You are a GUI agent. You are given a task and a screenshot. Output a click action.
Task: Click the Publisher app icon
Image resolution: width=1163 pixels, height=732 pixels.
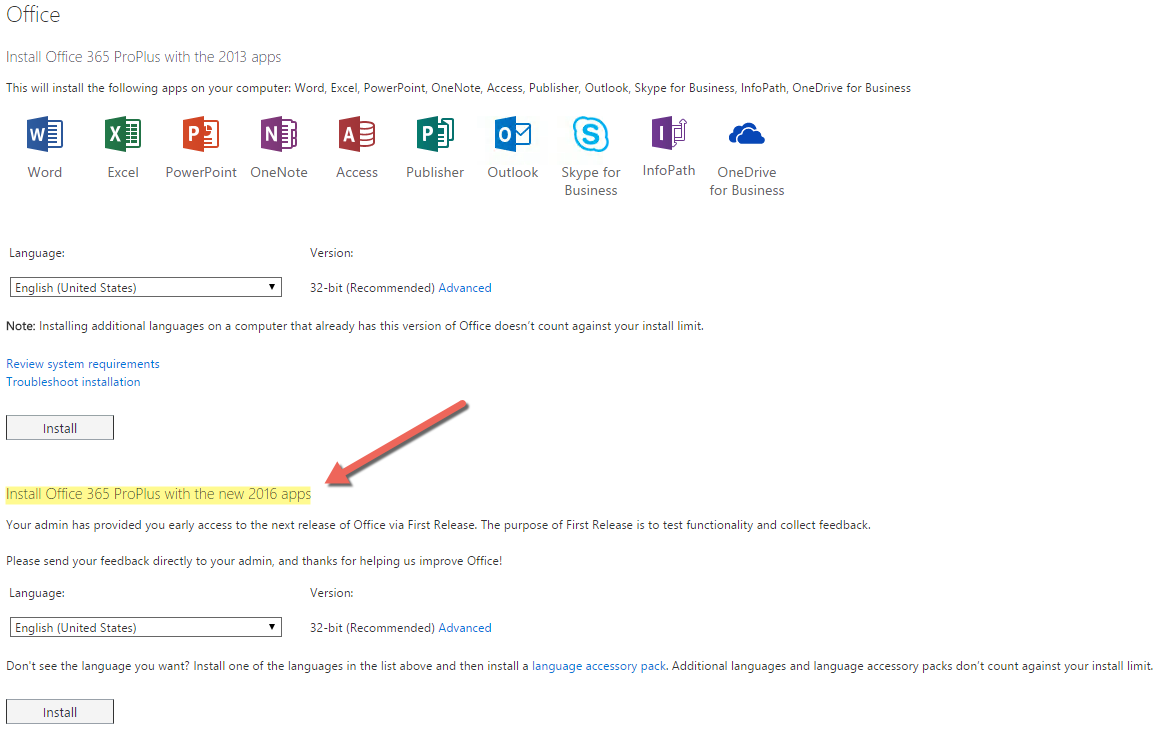tap(435, 134)
